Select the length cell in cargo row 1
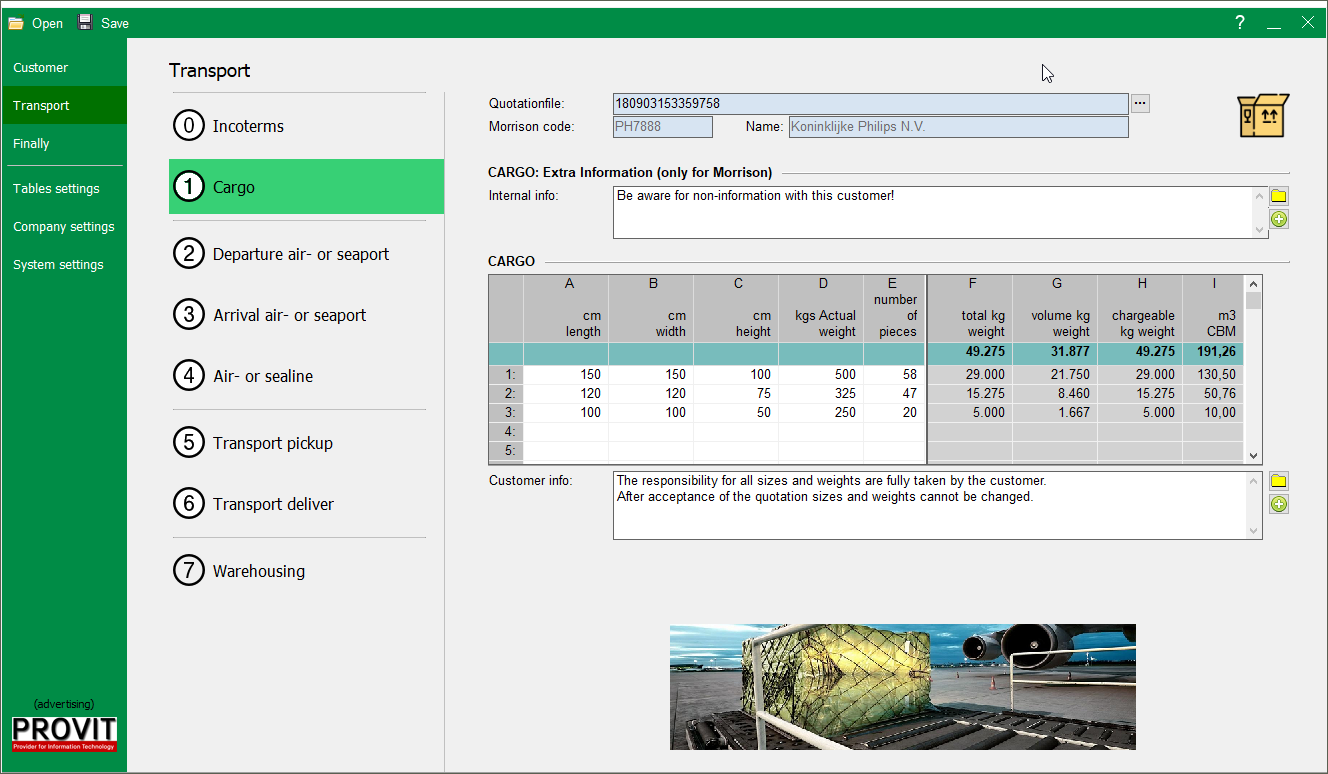This screenshot has width=1328, height=774. pyautogui.click(x=566, y=374)
